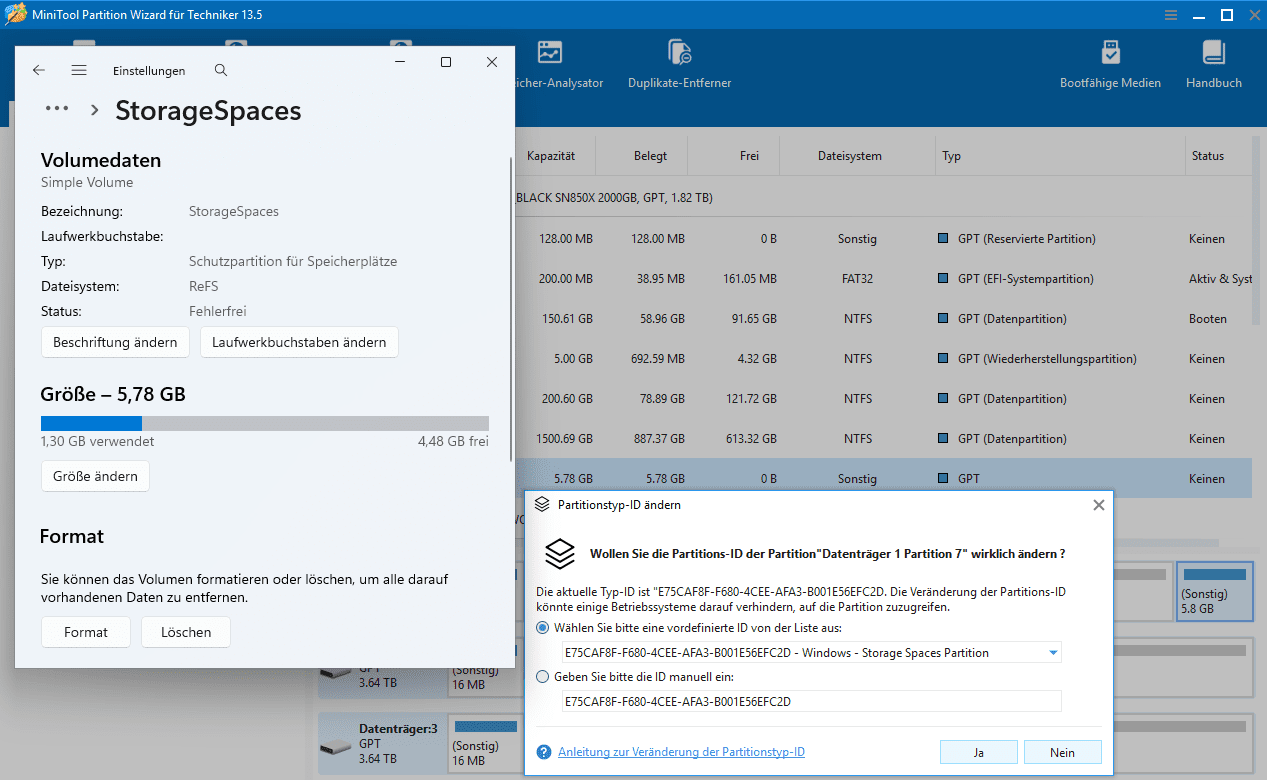
Task: Select GPT (Wiederherstellungspartition) row
Action: point(884,359)
